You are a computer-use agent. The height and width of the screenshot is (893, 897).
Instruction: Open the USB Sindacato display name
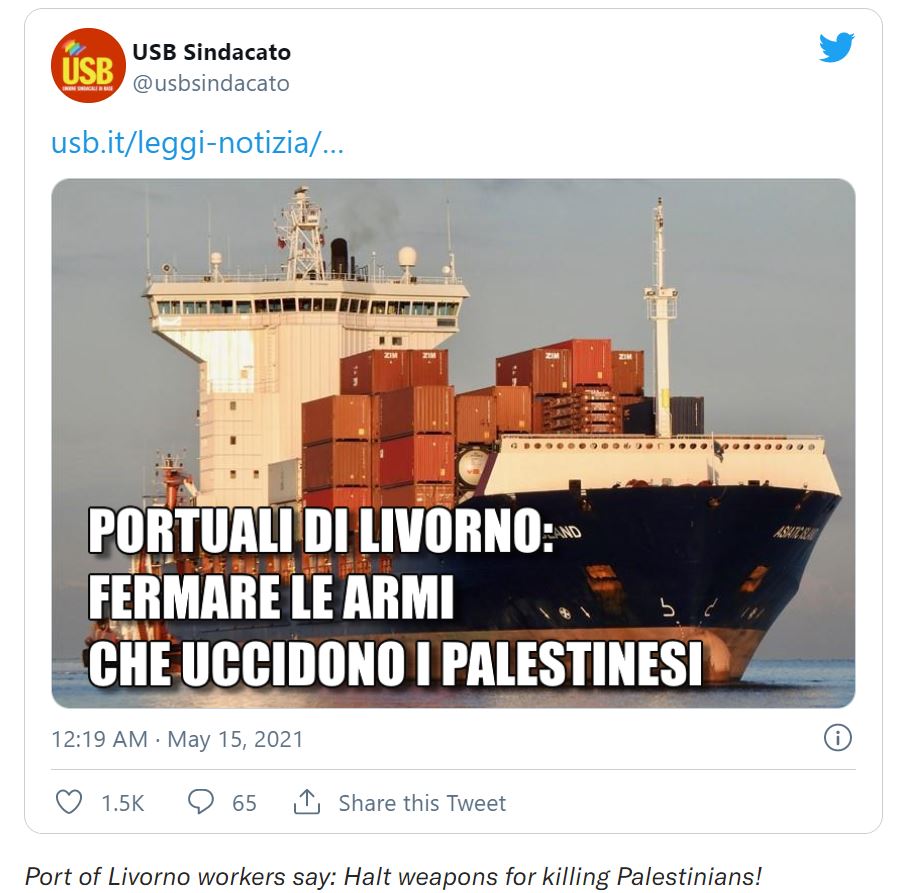pos(211,52)
